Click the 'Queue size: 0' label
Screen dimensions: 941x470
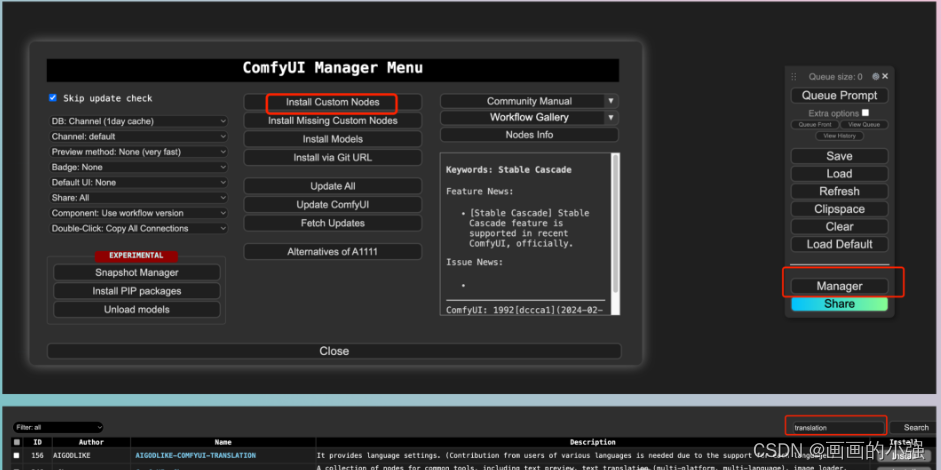pos(835,77)
